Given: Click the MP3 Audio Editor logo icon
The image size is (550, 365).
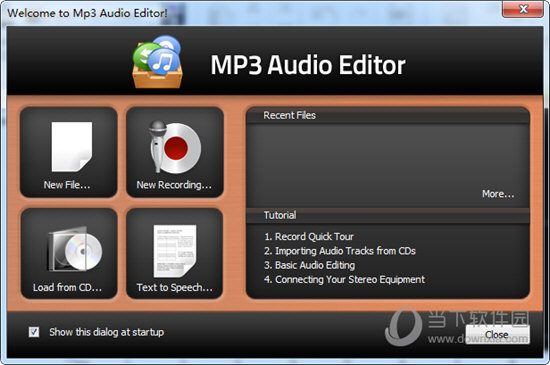Looking at the screenshot, I should tap(157, 62).
